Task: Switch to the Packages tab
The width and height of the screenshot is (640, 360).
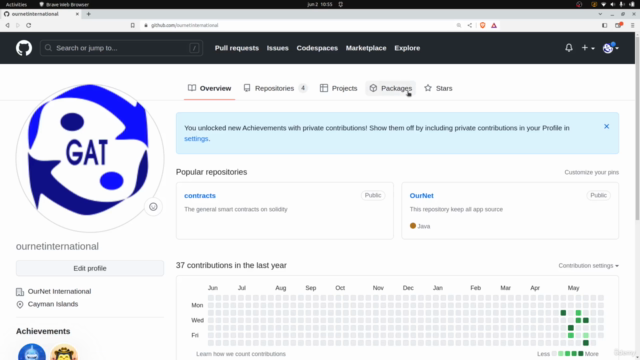Action: coord(391,88)
